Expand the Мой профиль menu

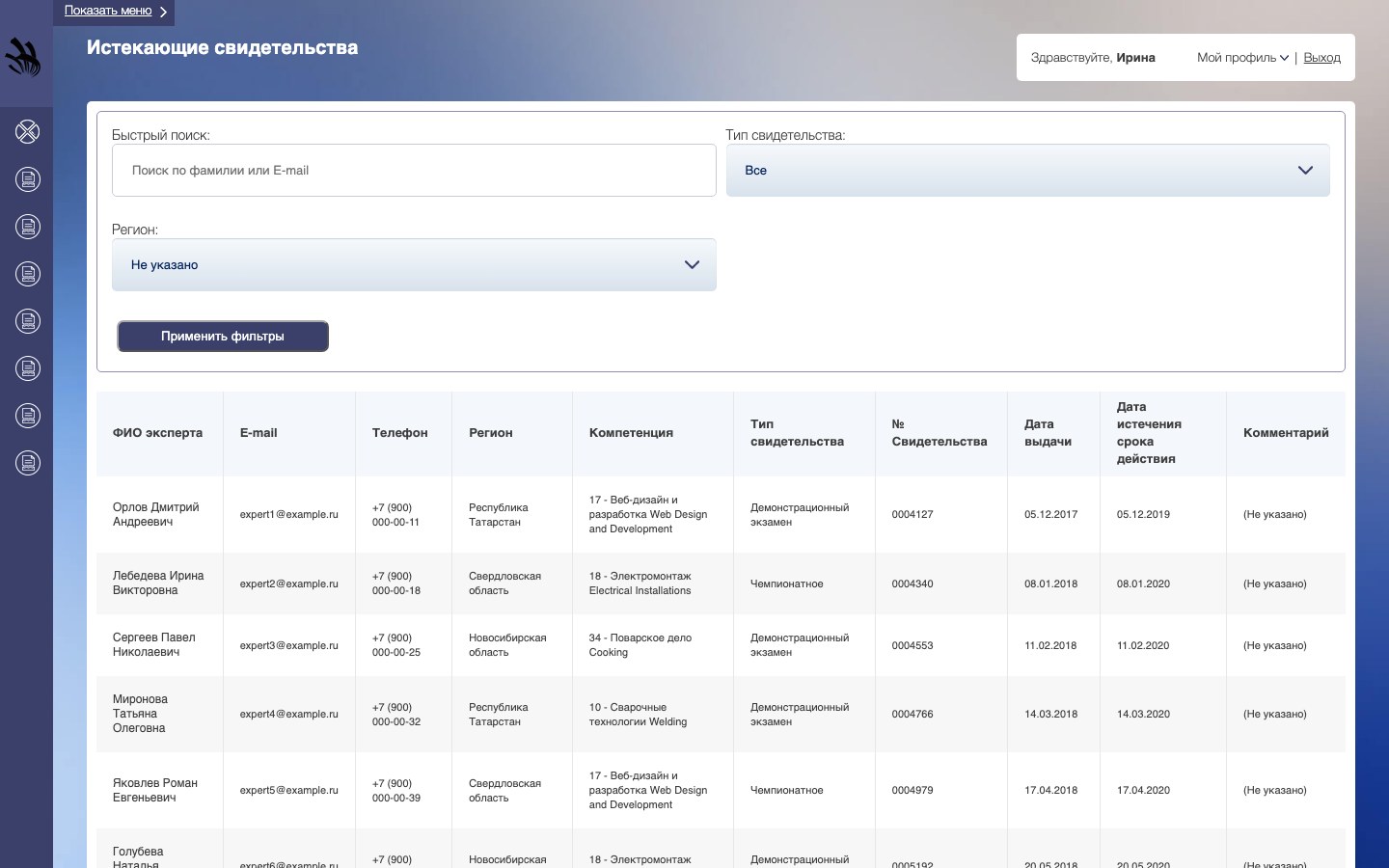1242,57
